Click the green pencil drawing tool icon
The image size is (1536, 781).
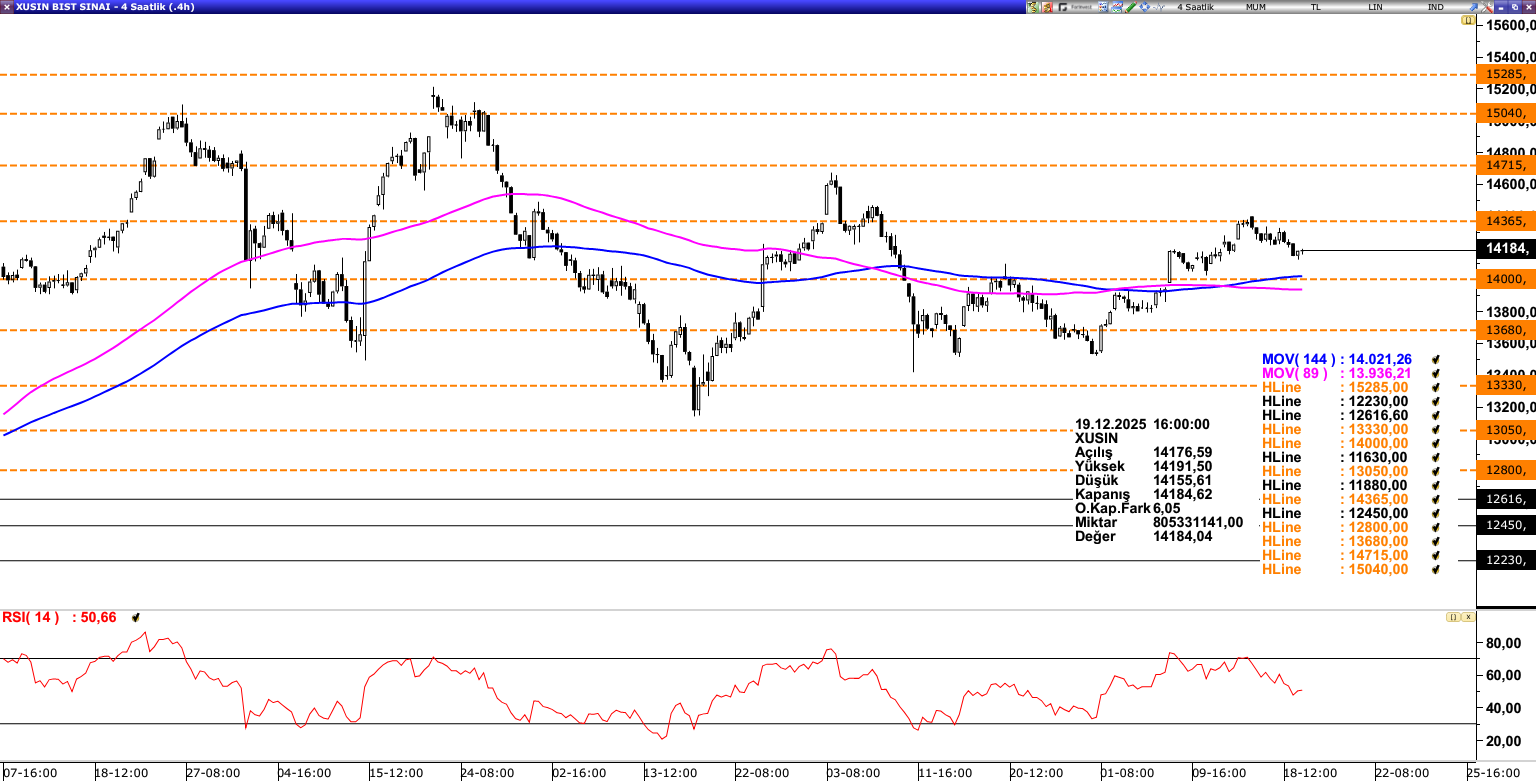1130,7
